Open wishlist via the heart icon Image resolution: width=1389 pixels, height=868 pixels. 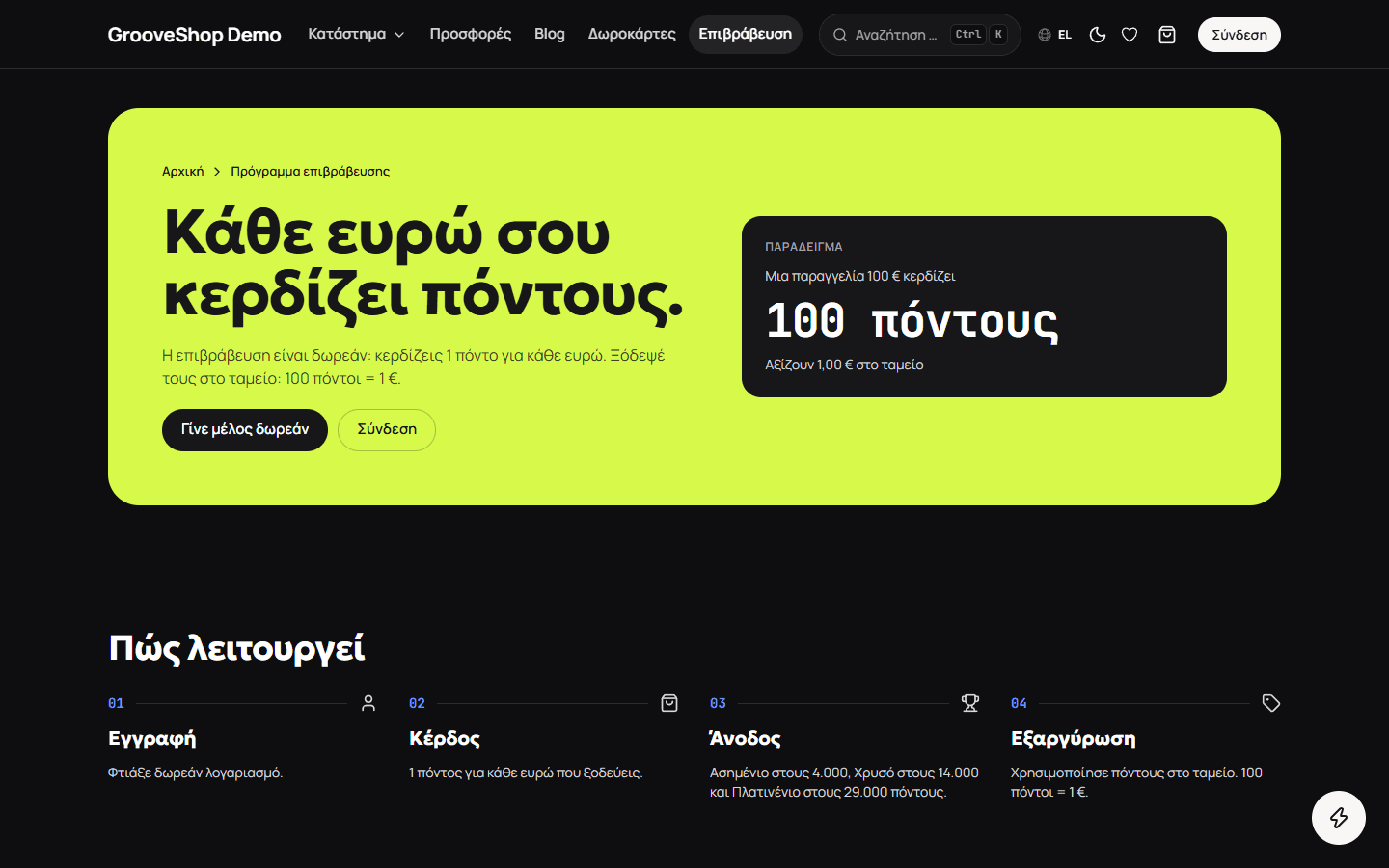[x=1130, y=35]
